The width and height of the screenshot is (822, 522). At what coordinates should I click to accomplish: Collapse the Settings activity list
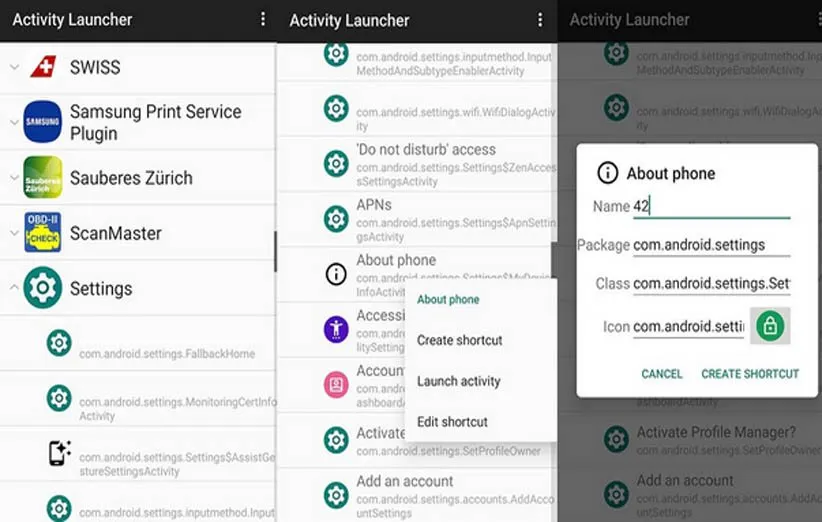pyautogui.click(x=13, y=288)
